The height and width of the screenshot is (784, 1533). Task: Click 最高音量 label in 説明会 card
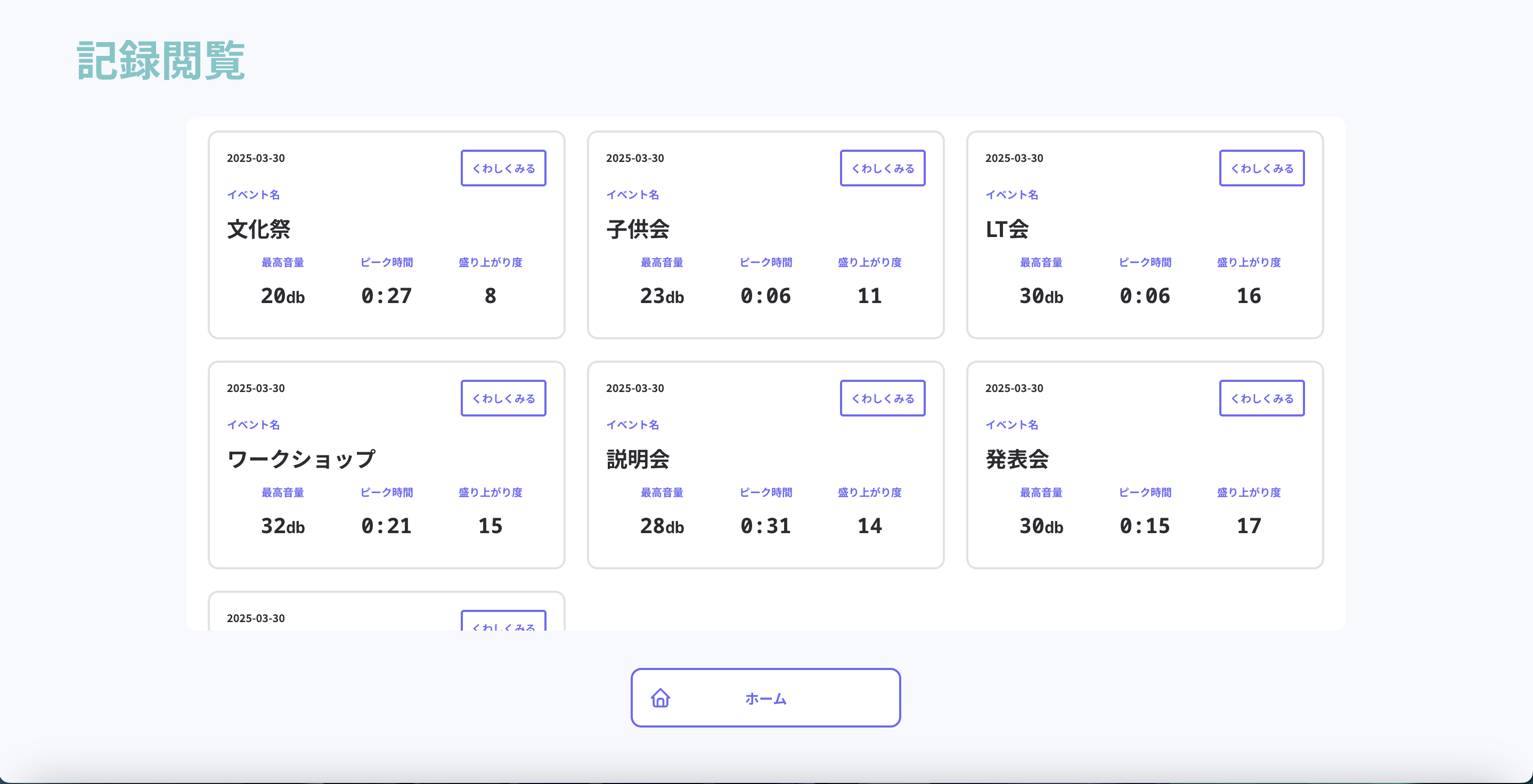coord(662,493)
